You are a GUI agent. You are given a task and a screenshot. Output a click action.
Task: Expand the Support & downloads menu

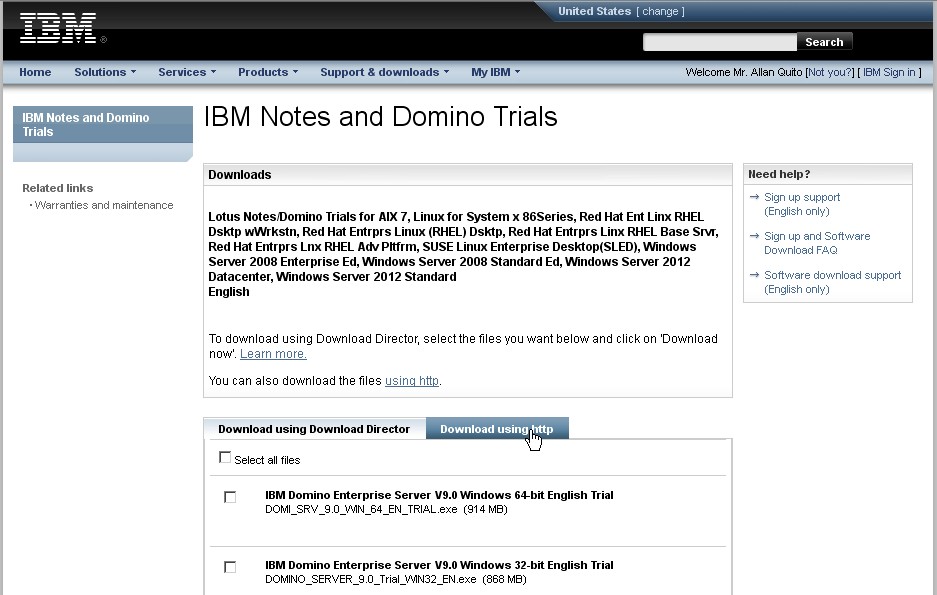383,71
